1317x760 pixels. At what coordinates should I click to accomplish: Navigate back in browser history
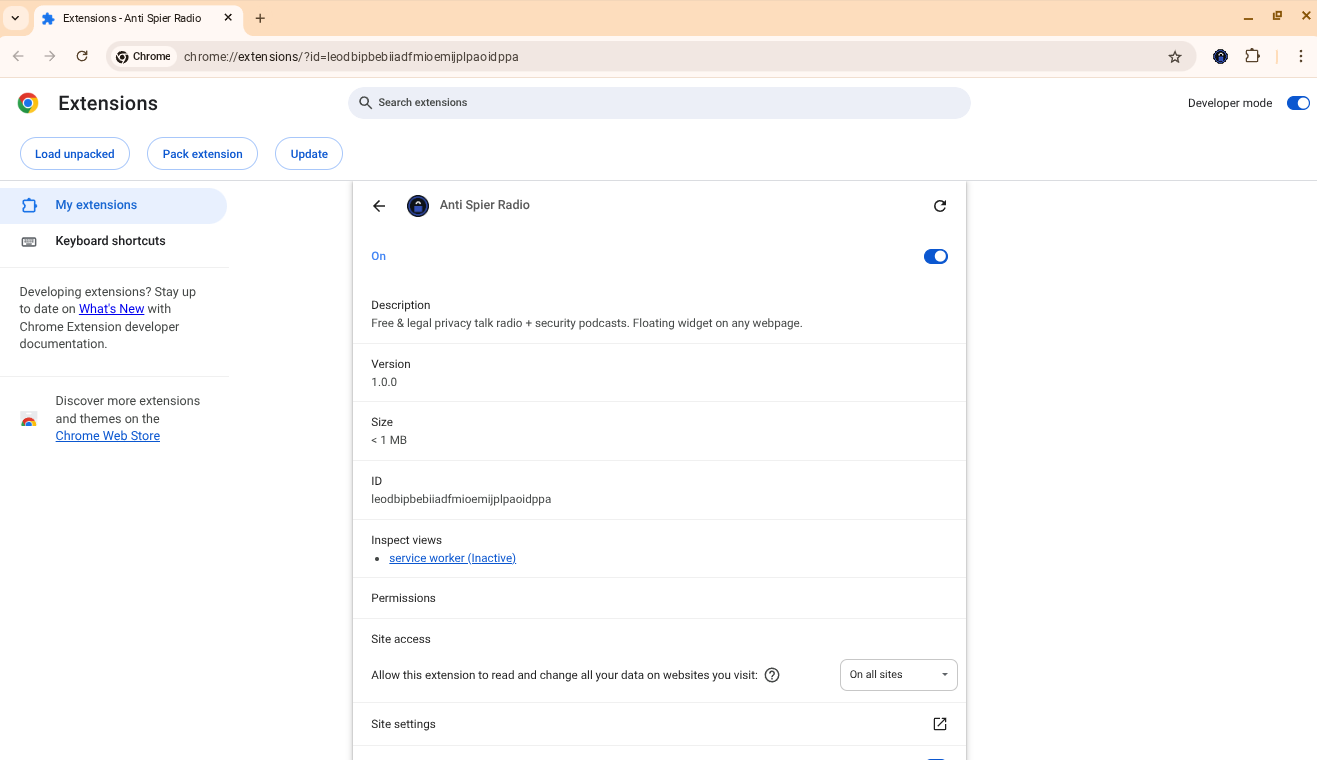point(18,57)
